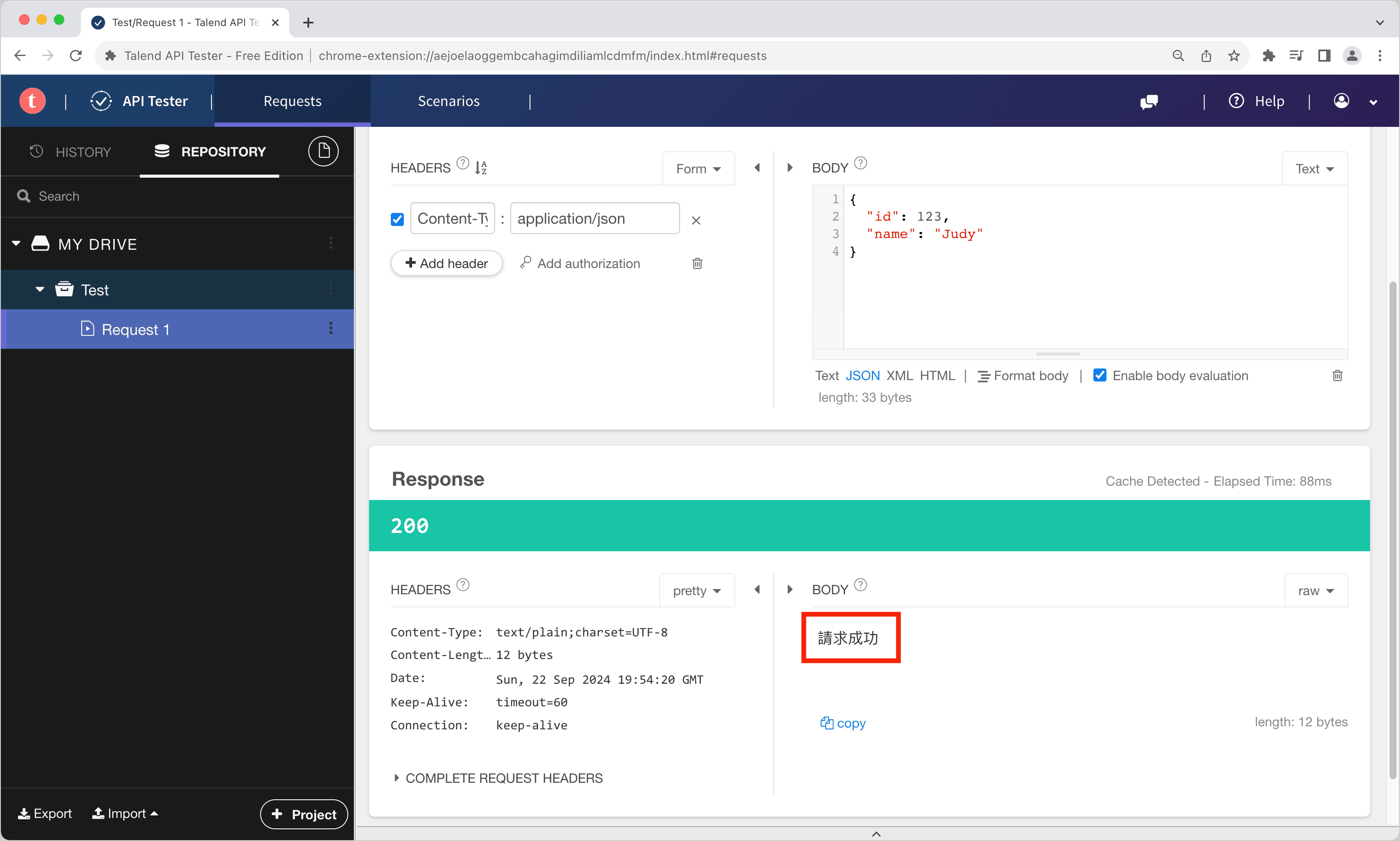This screenshot has width=1400, height=841.
Task: Open the response body raw dropdown
Action: (1315, 591)
